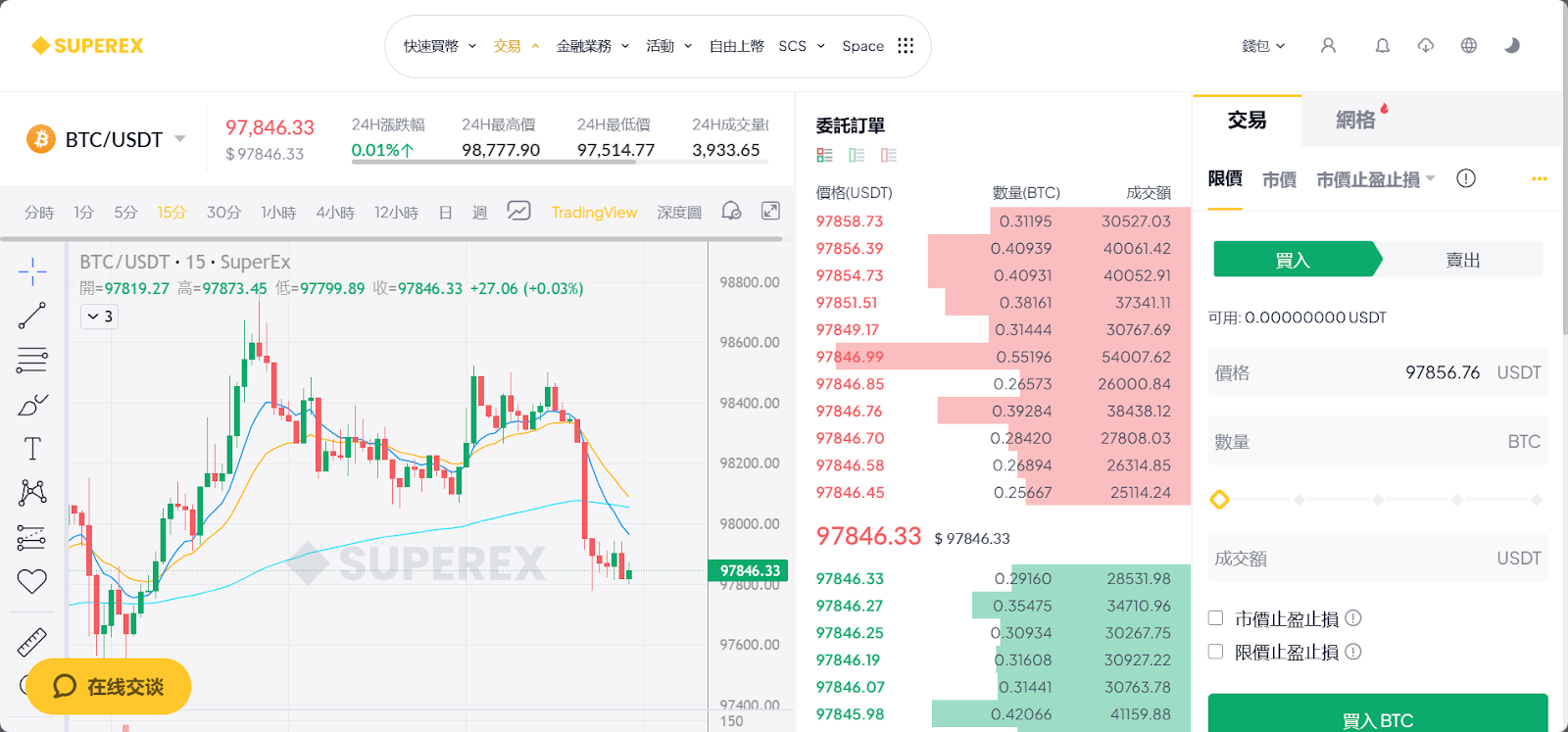The width and height of the screenshot is (1568, 732).
Task: Open the 快速買幣 dropdown
Action: click(440, 46)
